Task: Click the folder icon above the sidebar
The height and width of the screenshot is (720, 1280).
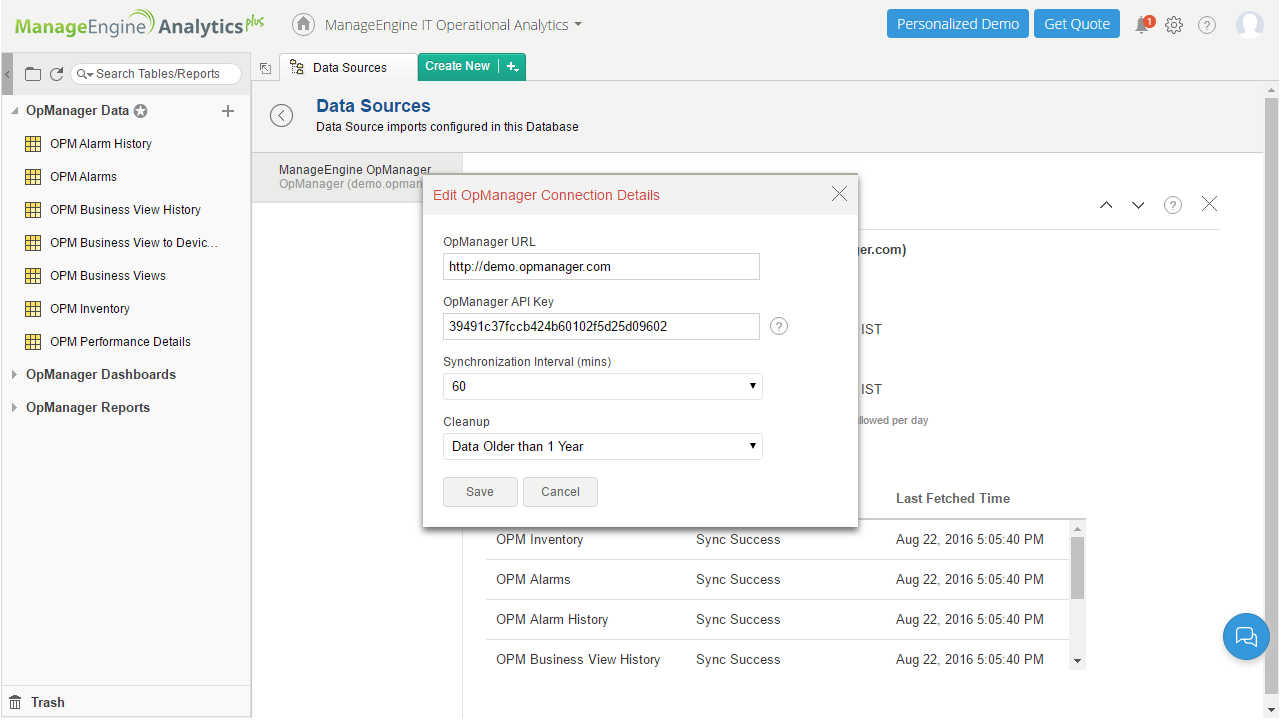Action: tap(33, 73)
